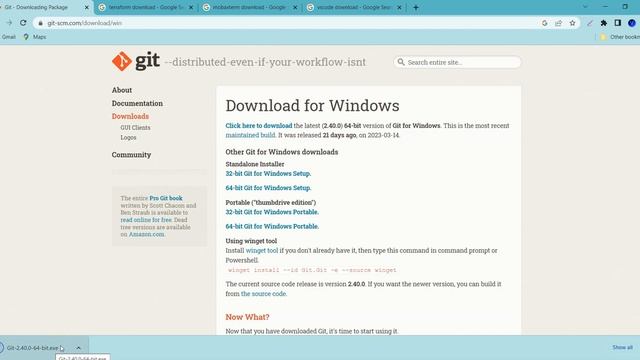Open the downloaded Git-2.40.0-64-bit.exe file
Screen dimensions: 640x360
[x=33, y=348]
